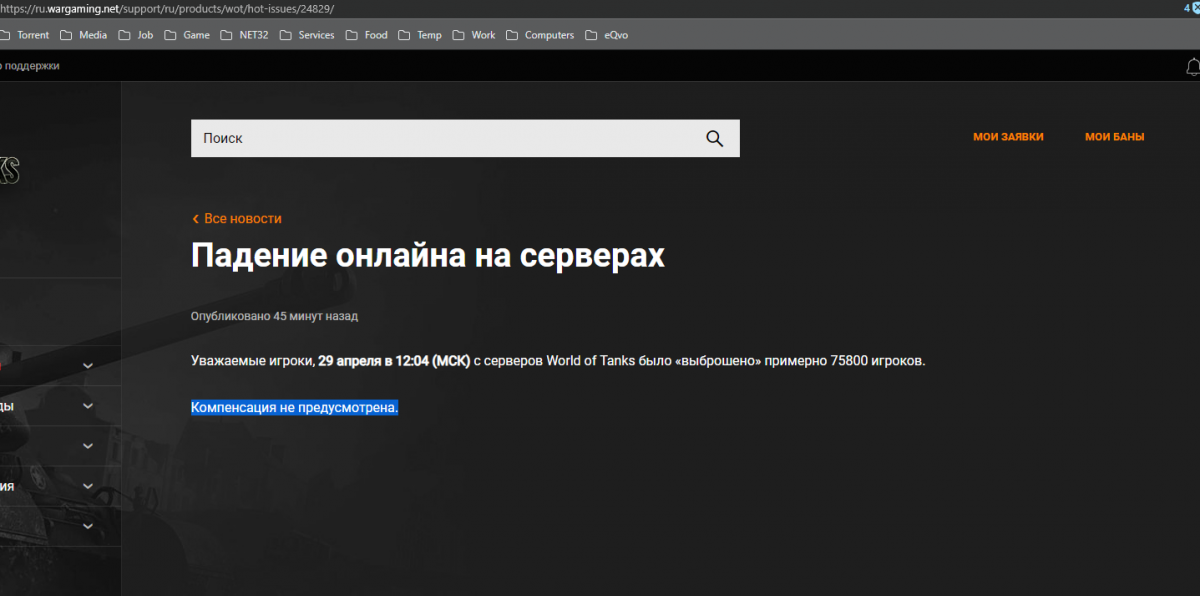Image resolution: width=1200 pixels, height=596 pixels.
Task: Open the notifications bell icon
Action: coord(1193,67)
